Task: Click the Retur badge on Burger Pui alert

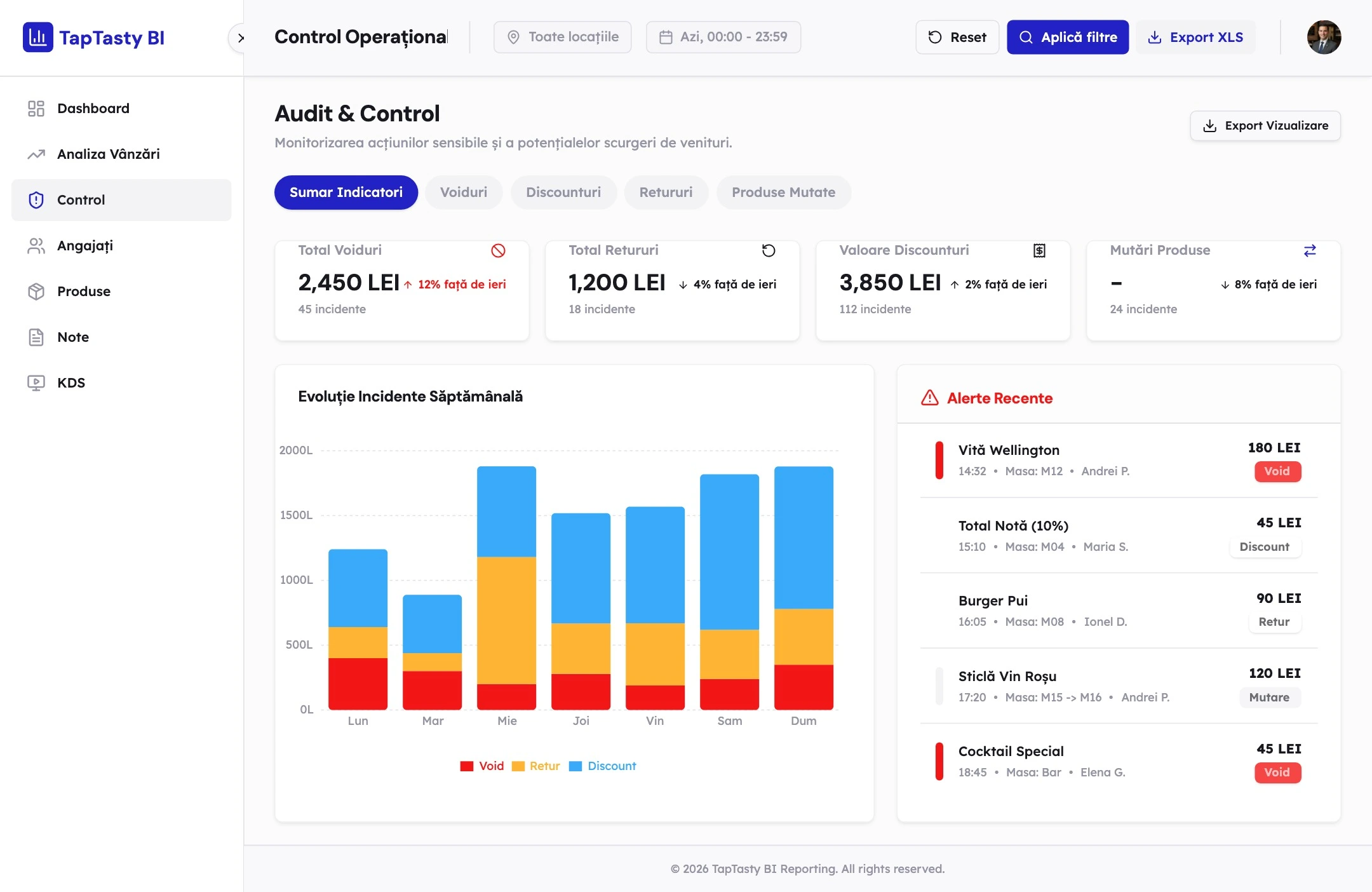Action: point(1274,622)
